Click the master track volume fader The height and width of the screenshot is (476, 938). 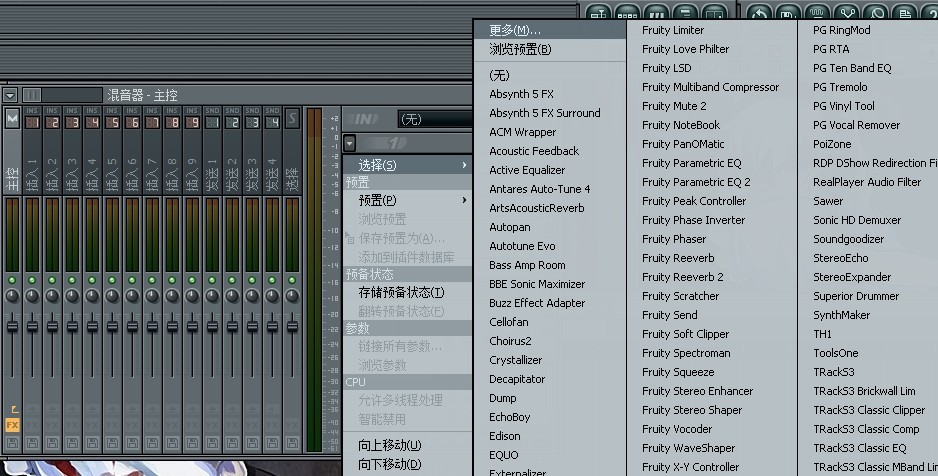click(12, 326)
